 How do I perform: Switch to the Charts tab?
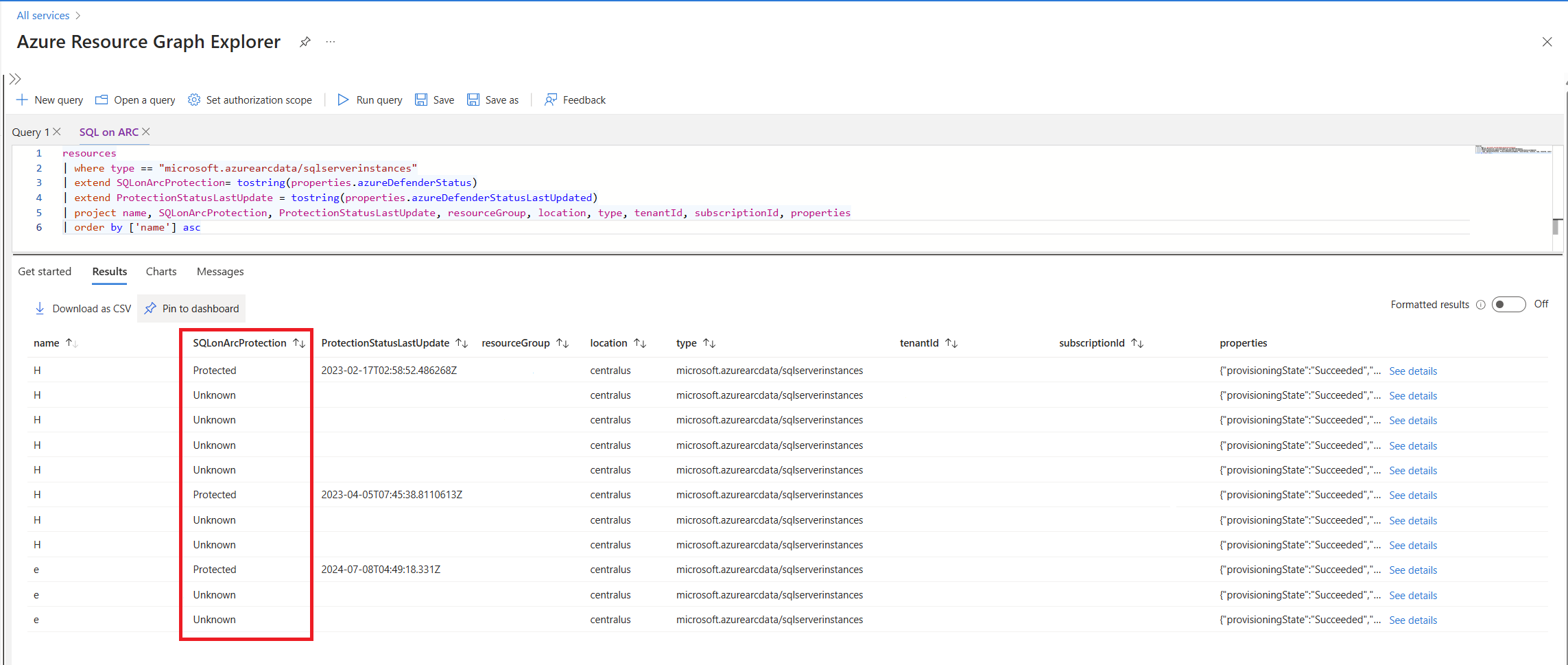tap(161, 272)
